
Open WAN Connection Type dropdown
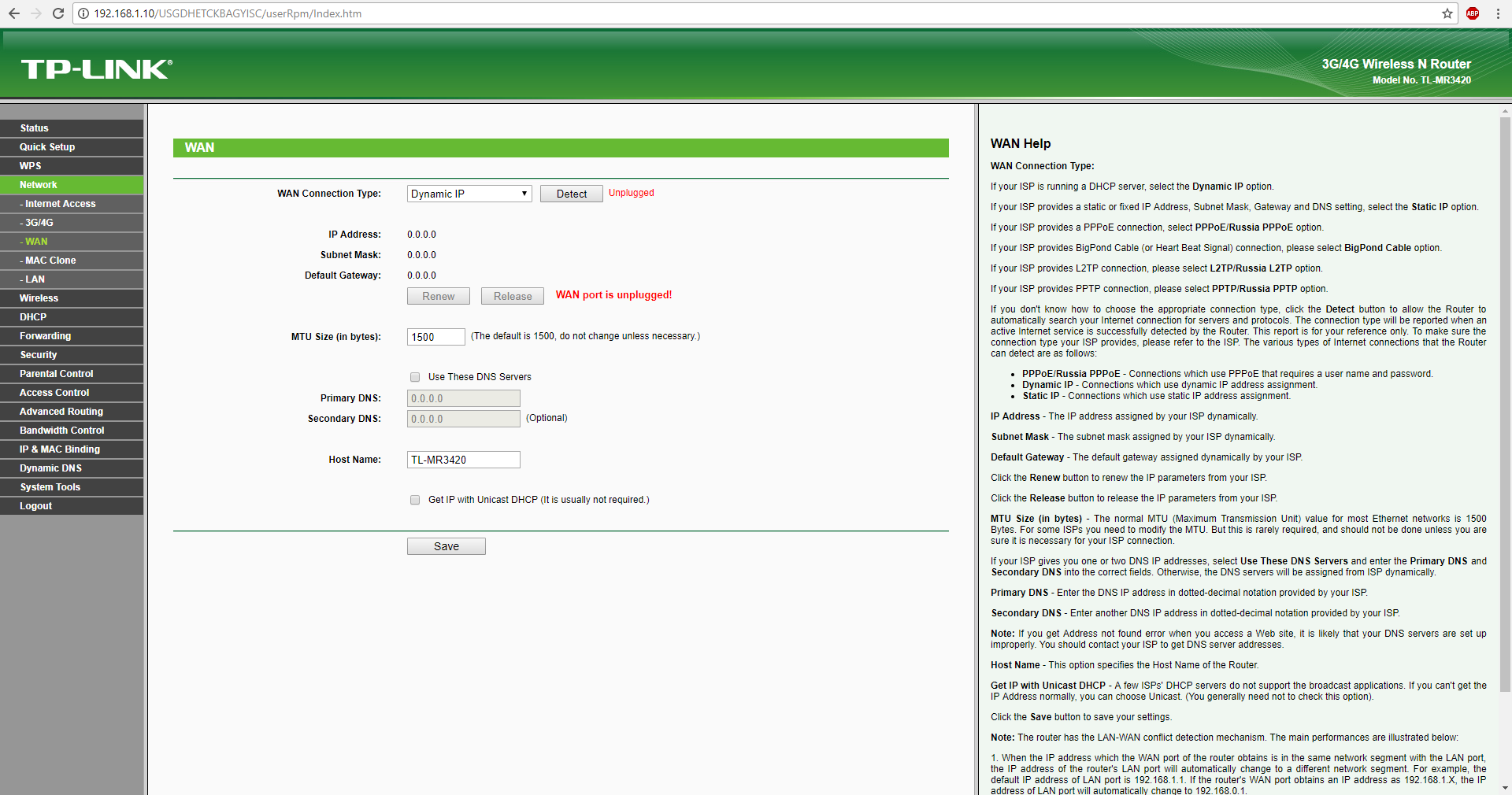tap(469, 194)
